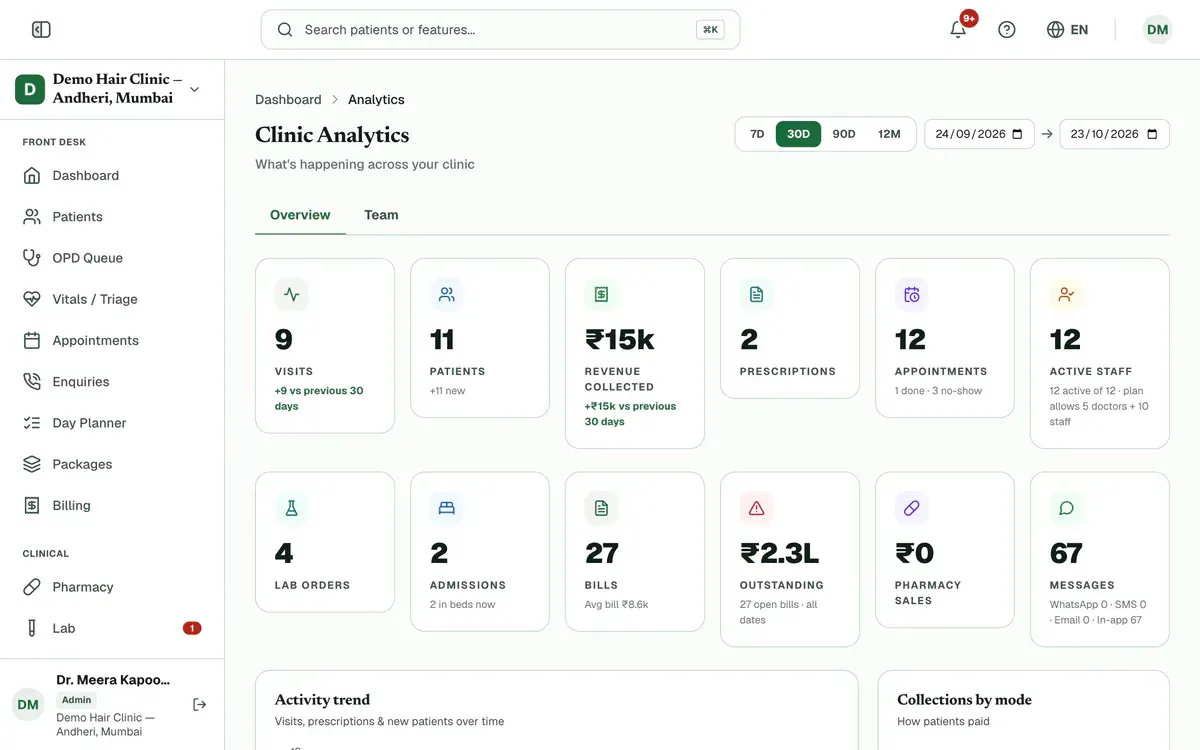Select the 30D time range
This screenshot has height=750, width=1200.
[x=798, y=134]
